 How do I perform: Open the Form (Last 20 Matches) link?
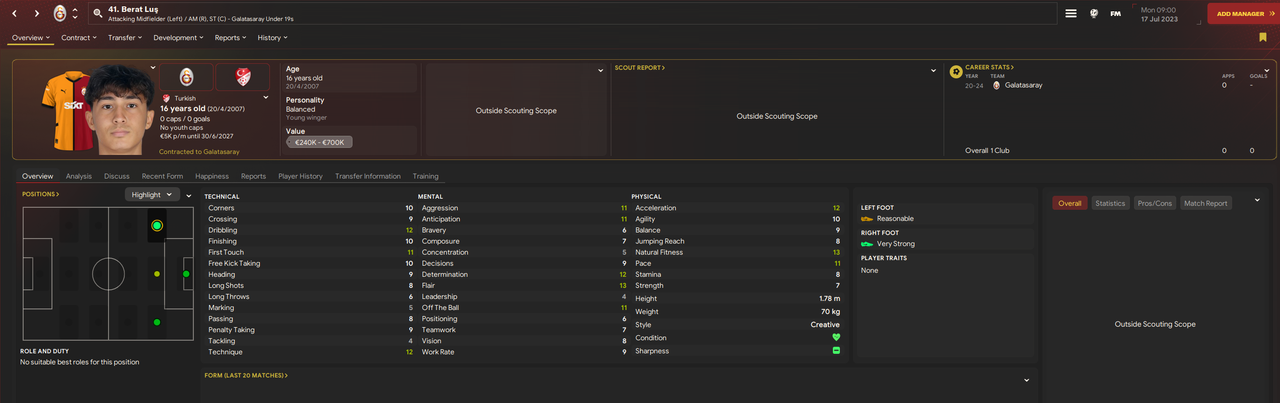pyautogui.click(x=246, y=376)
